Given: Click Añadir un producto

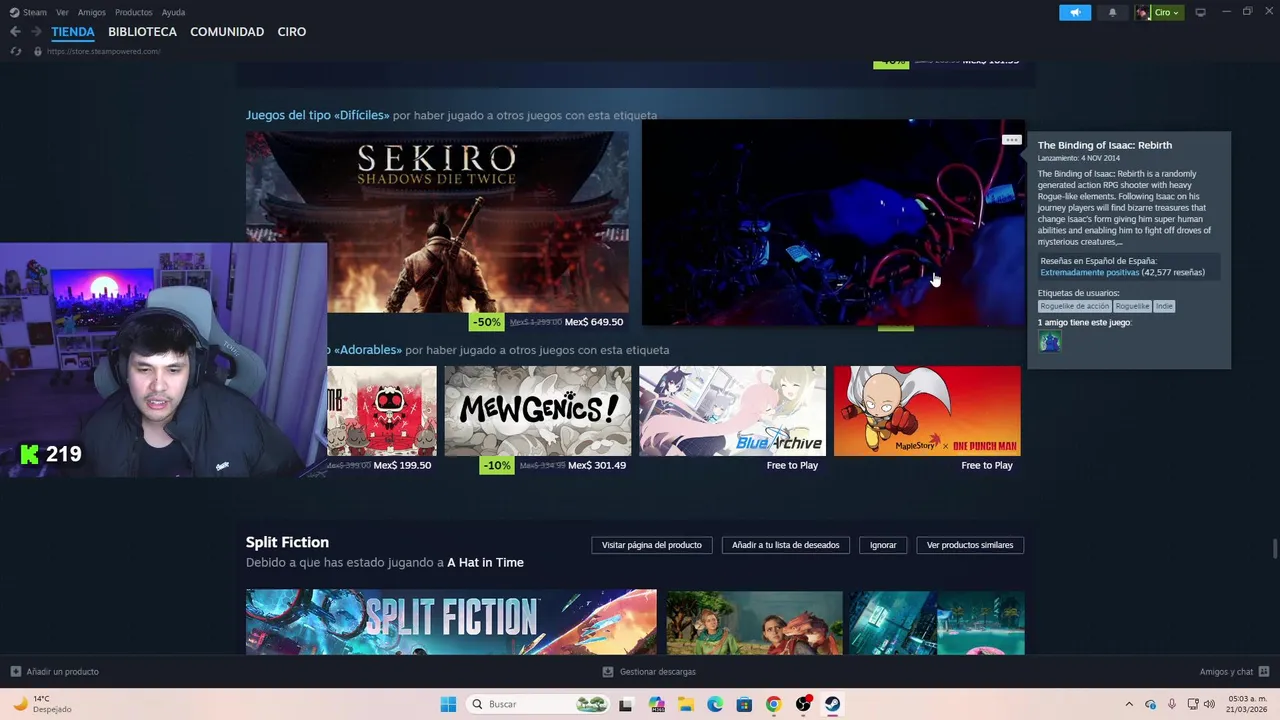Looking at the screenshot, I should (x=62, y=672).
